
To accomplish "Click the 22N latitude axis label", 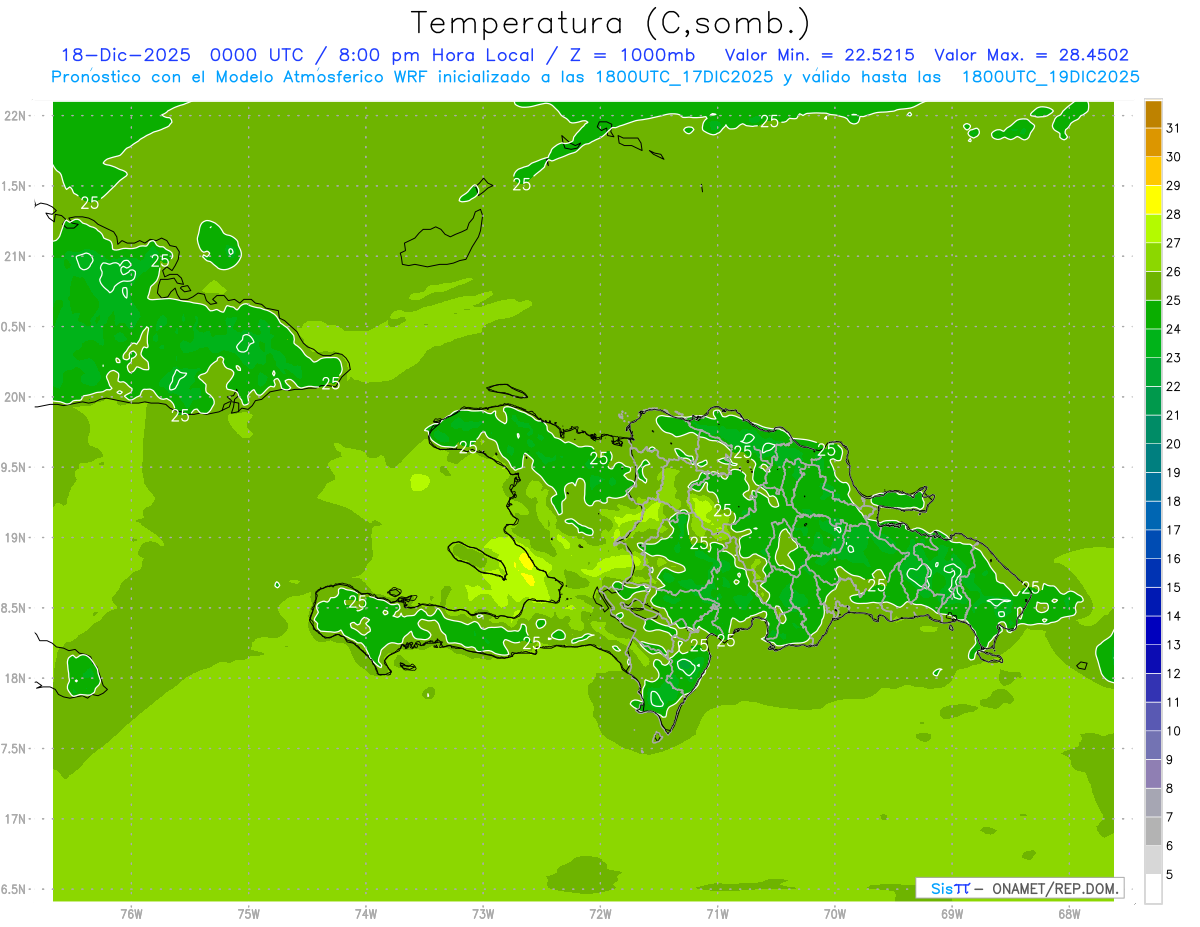I will pos(14,115).
